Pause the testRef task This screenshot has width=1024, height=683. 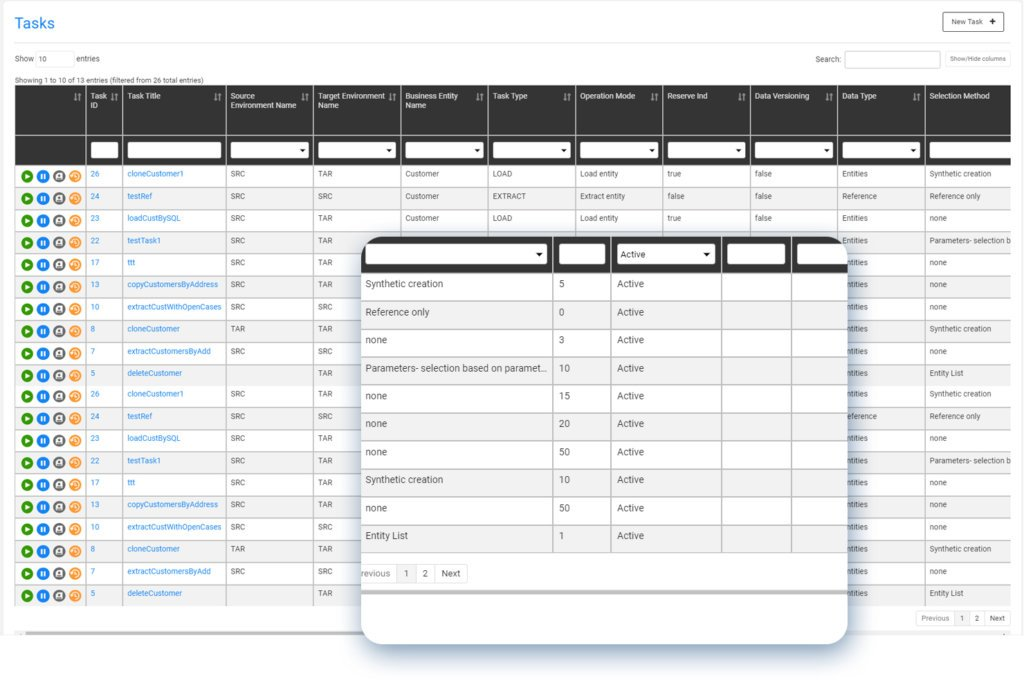(41, 197)
